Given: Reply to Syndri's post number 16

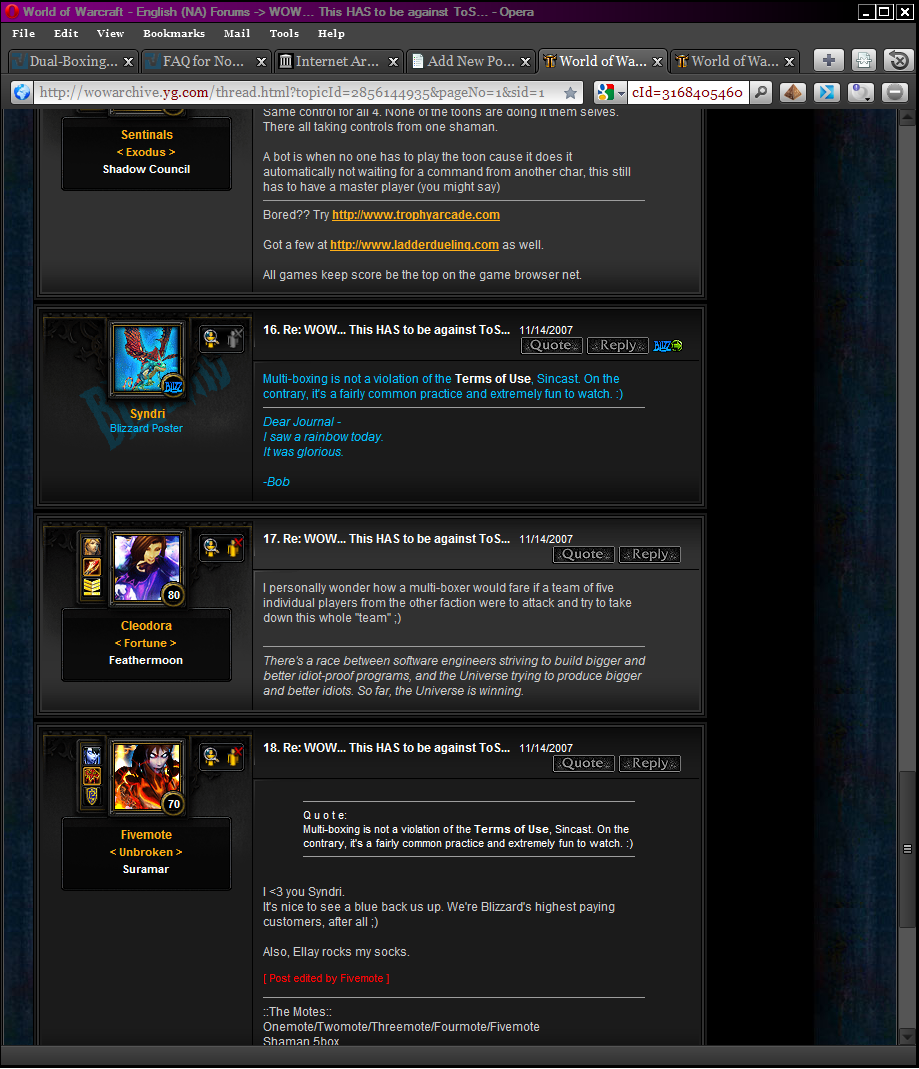Looking at the screenshot, I should pyautogui.click(x=618, y=346).
